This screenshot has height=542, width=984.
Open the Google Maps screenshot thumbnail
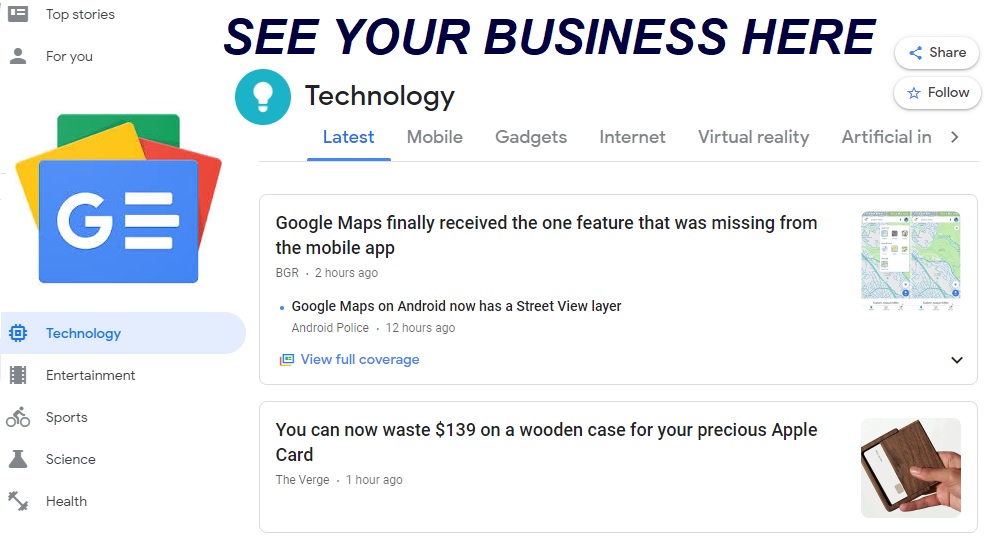pyautogui.click(x=911, y=260)
